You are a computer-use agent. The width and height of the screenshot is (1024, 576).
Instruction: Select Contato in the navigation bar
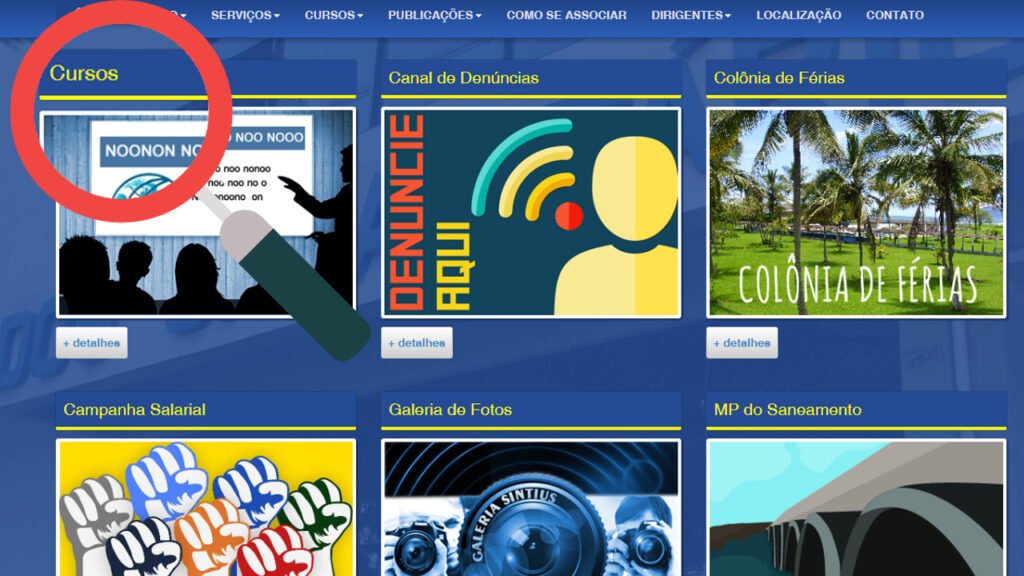click(894, 15)
